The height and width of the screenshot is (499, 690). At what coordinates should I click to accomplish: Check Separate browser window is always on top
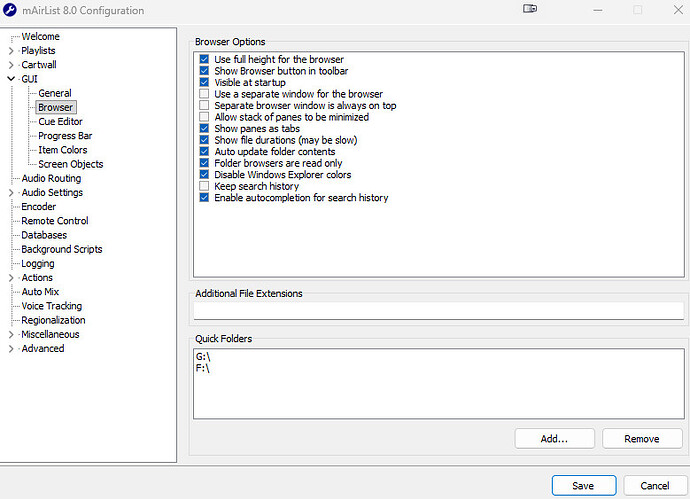[x=204, y=105]
